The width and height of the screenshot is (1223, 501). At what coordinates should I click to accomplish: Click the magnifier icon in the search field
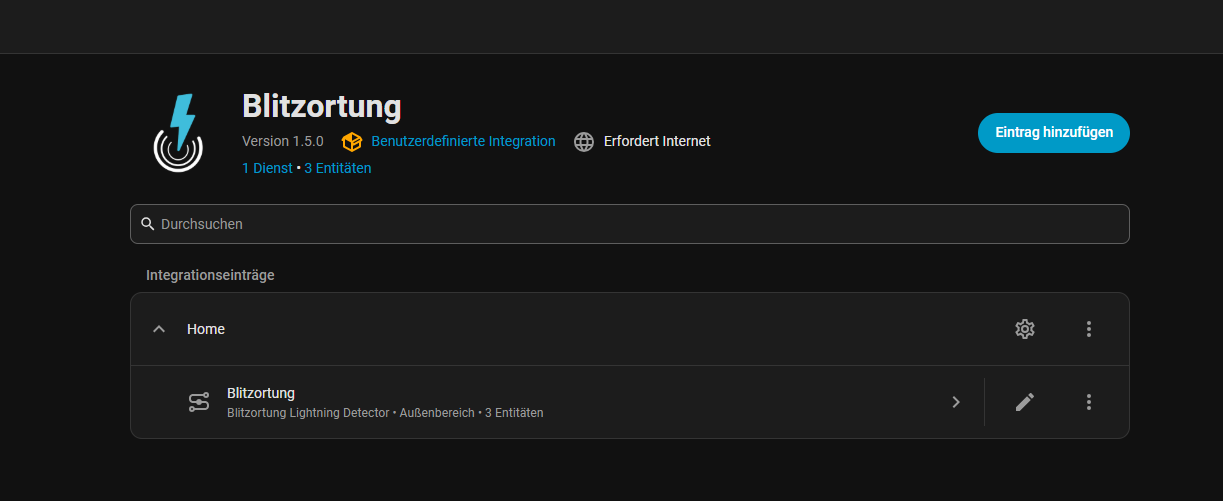pos(148,224)
